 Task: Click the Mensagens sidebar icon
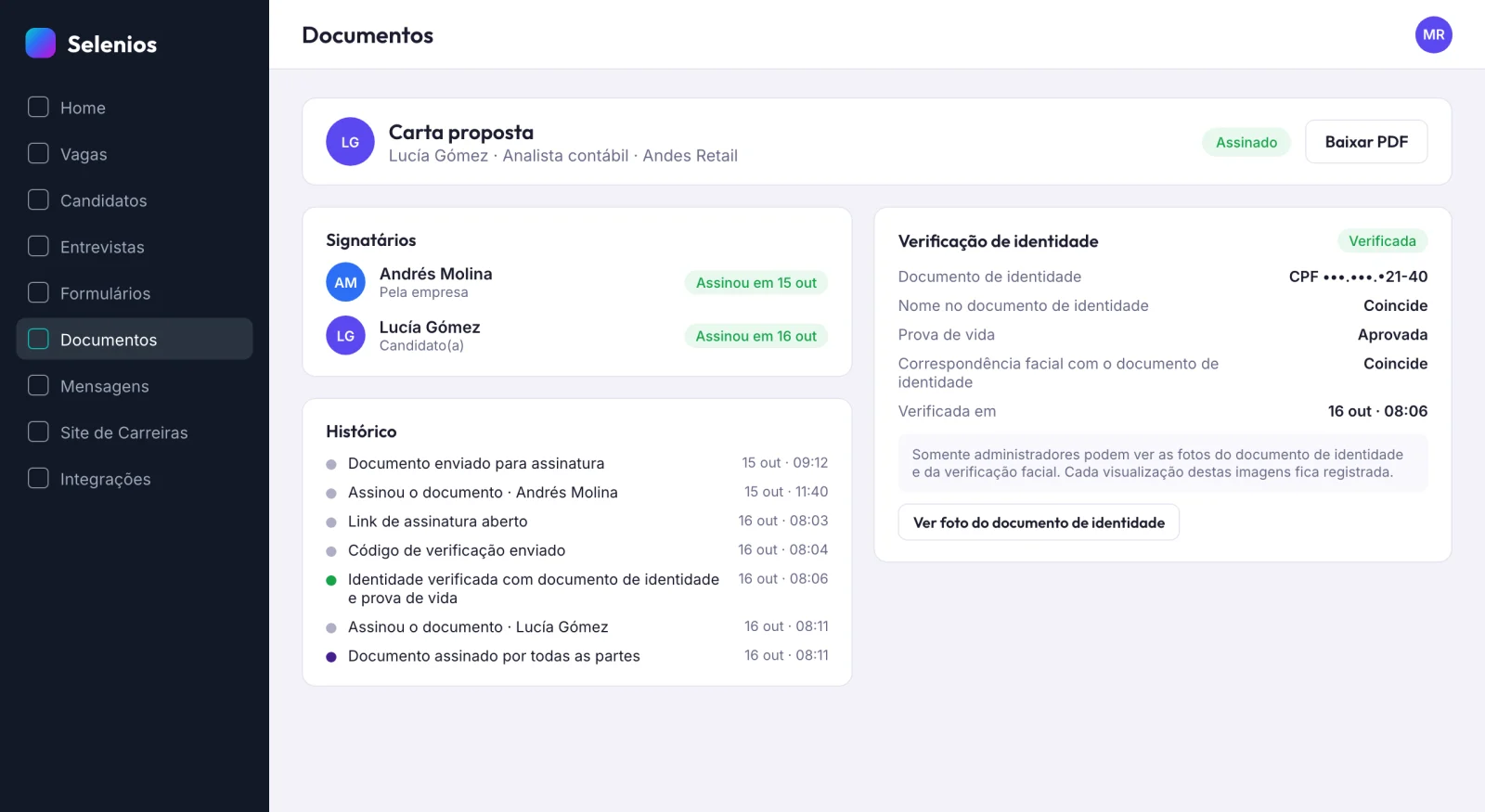pos(38,385)
